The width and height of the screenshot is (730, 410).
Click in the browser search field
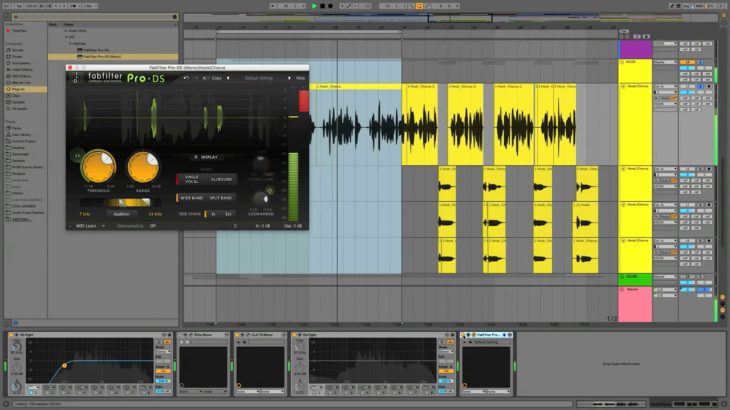[x=91, y=17]
